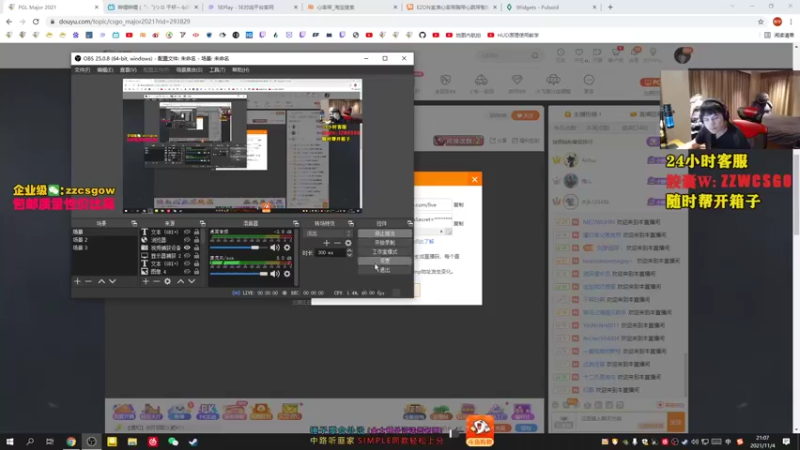
Task: Mute the desktop audio speaker icon
Action: pos(274,247)
